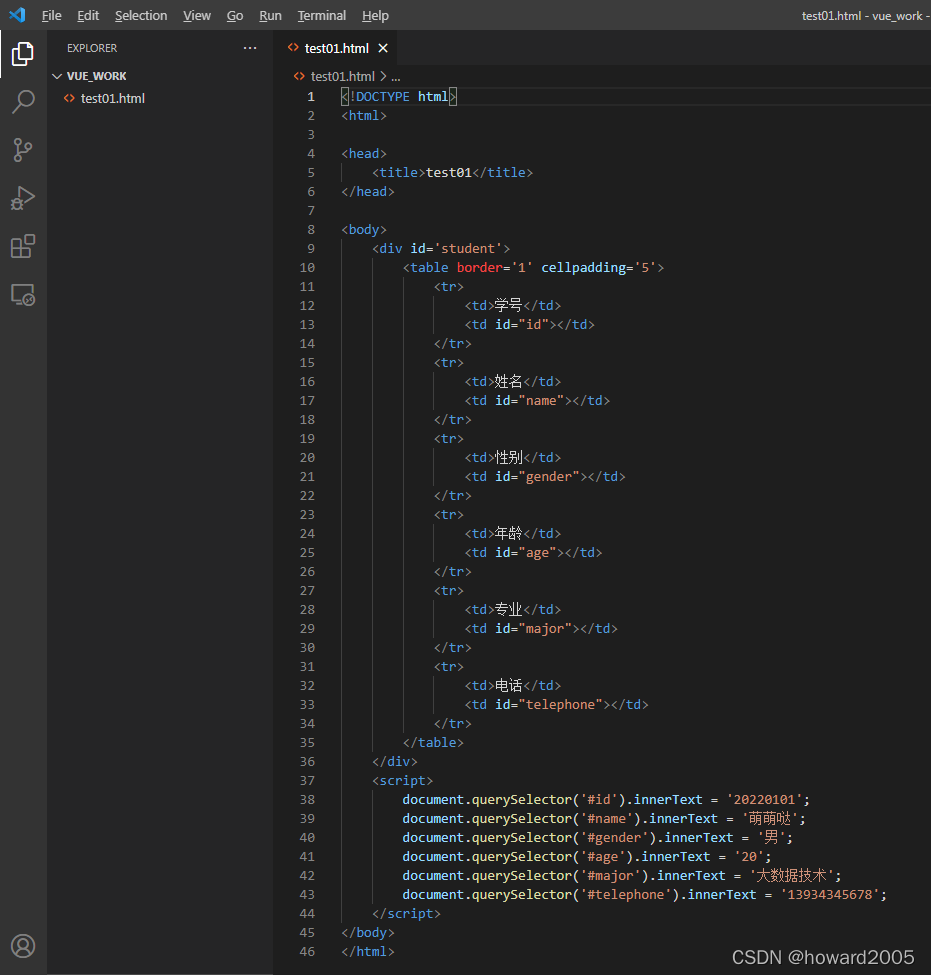The height and width of the screenshot is (975, 931).
Task: Click line number 46 in the gutter
Action: [307, 951]
